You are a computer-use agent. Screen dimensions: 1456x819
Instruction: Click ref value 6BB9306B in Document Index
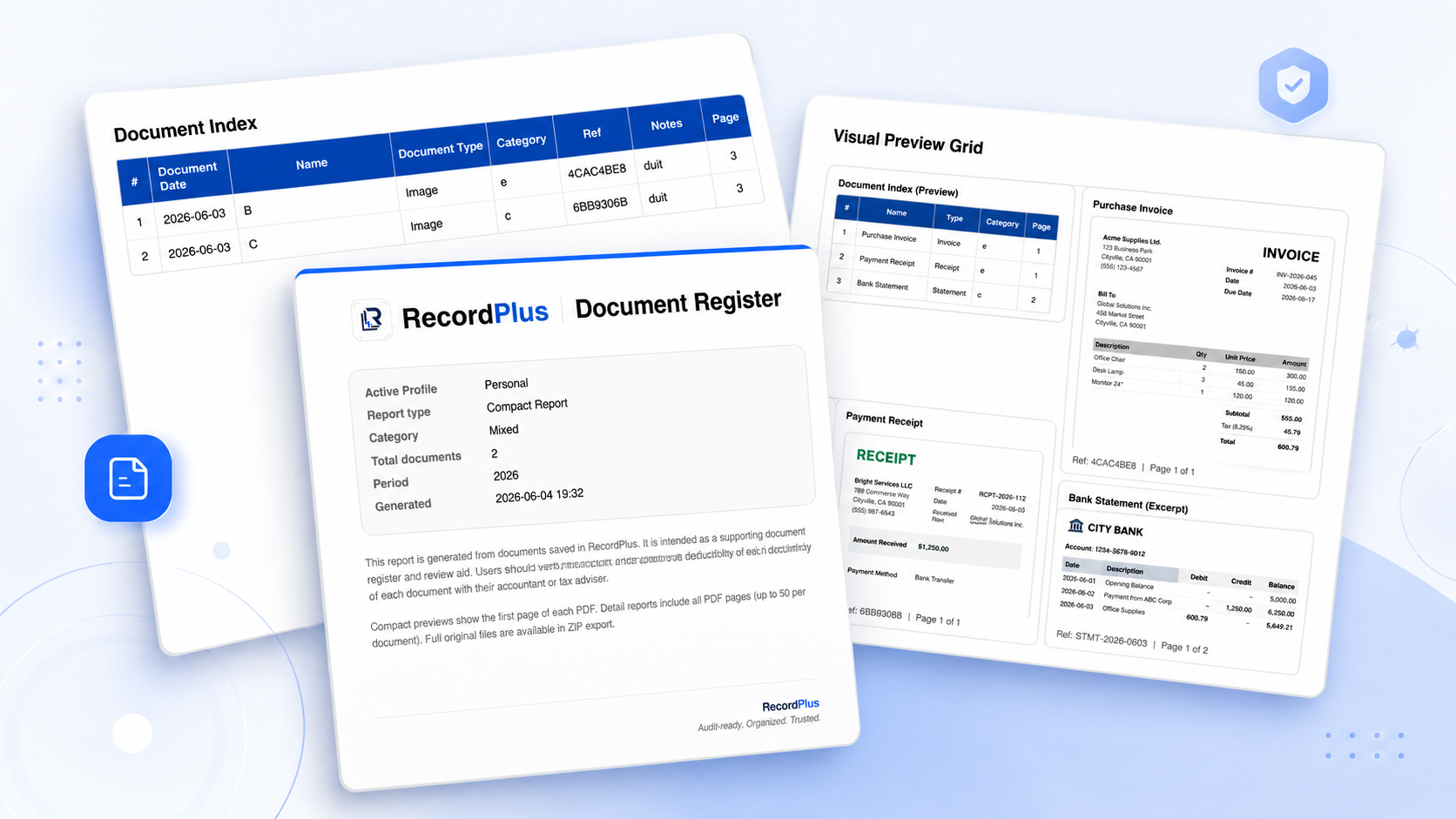pyautogui.click(x=600, y=205)
